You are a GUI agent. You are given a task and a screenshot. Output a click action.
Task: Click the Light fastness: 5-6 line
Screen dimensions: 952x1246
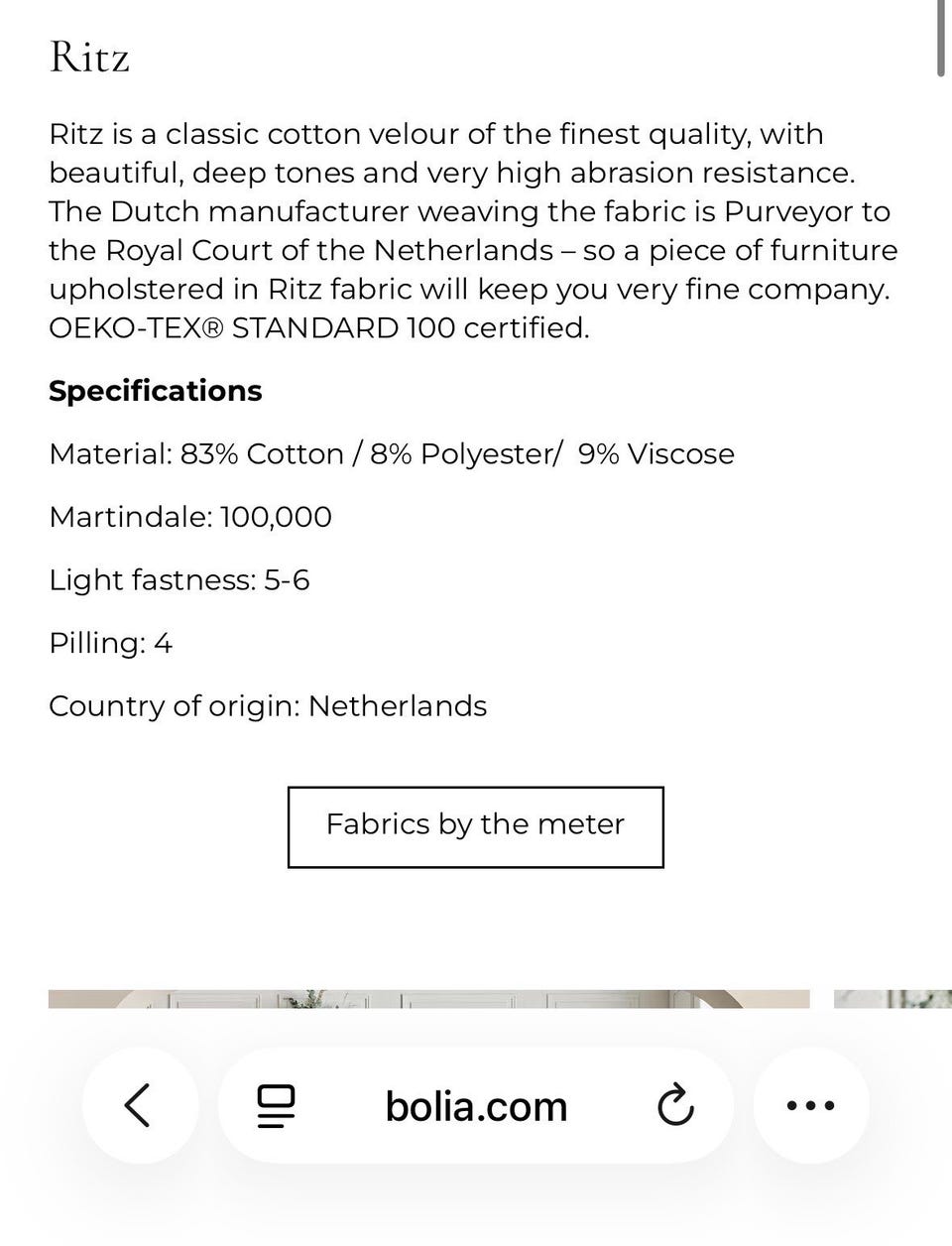[x=179, y=580]
